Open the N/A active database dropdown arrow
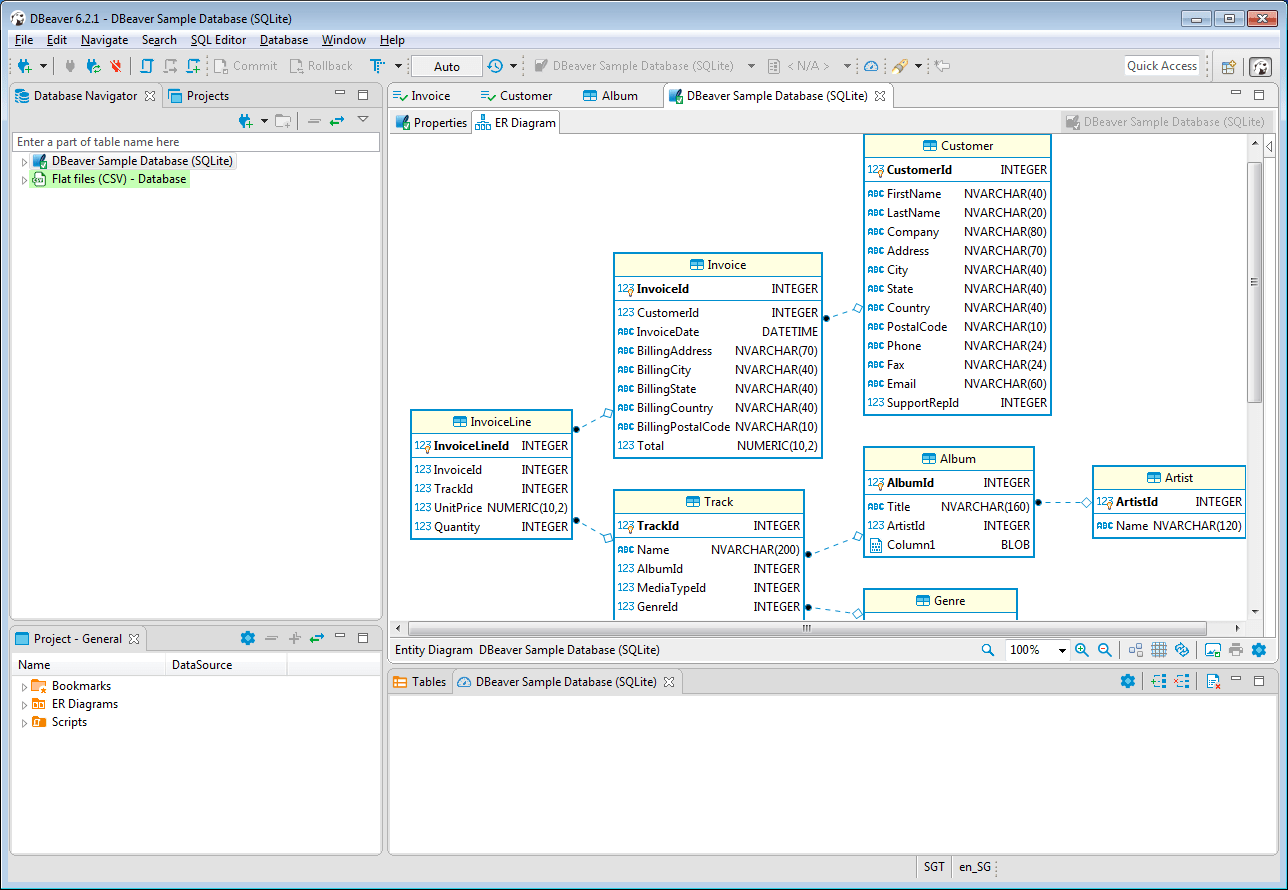Image resolution: width=1288 pixels, height=890 pixels. pos(847,66)
